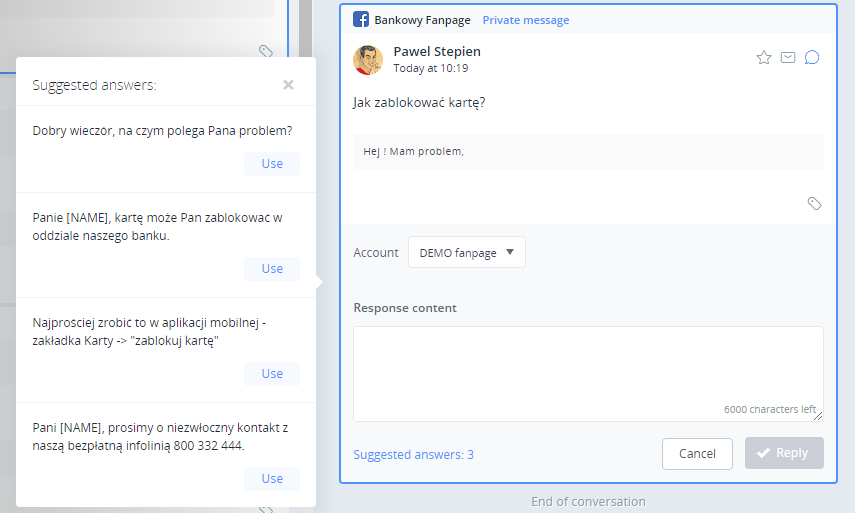
Task: Click Pawel Stepien's avatar picture
Action: [x=368, y=60]
